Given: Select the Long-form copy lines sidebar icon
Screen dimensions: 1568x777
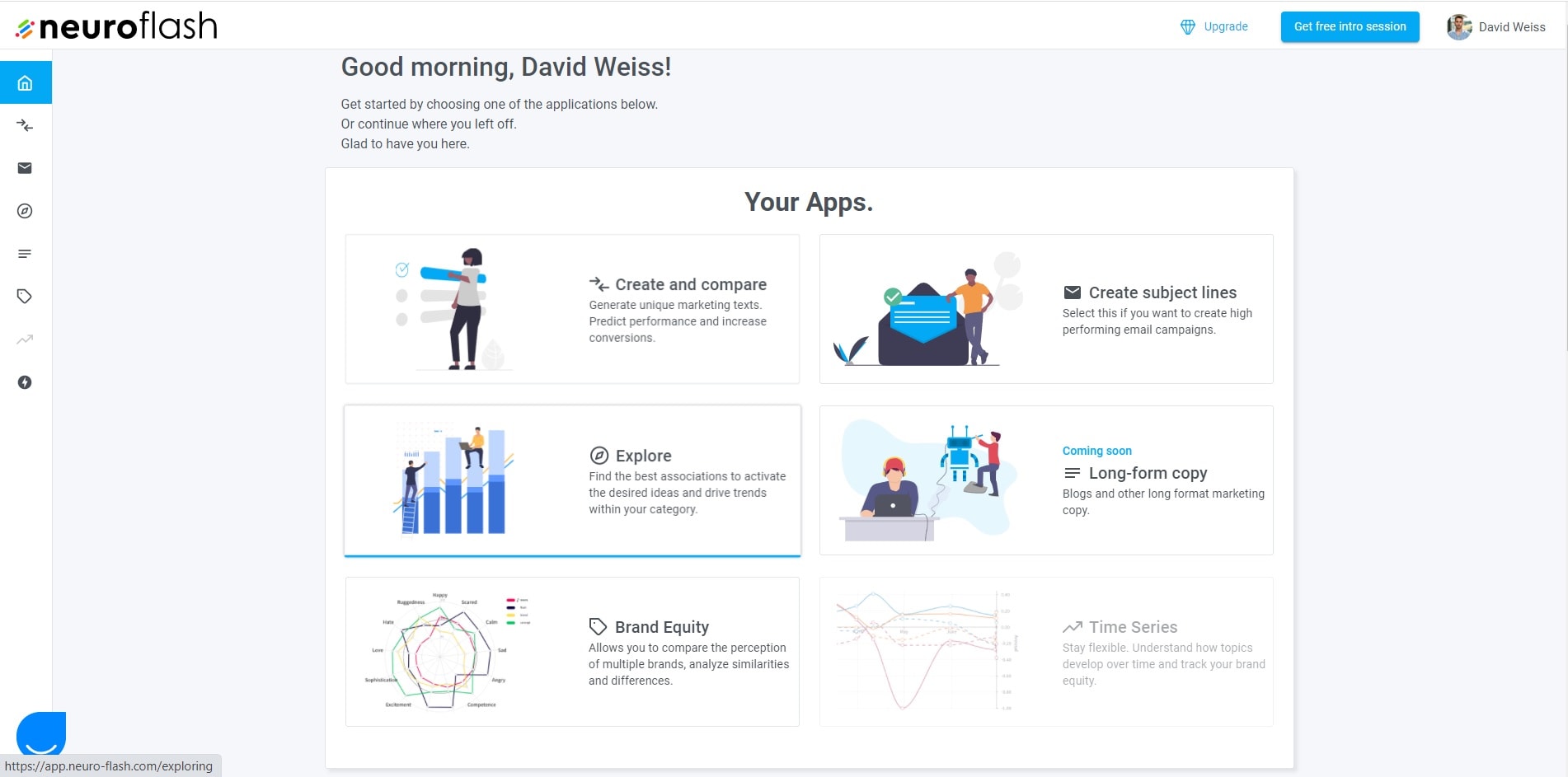Looking at the screenshot, I should (x=25, y=254).
